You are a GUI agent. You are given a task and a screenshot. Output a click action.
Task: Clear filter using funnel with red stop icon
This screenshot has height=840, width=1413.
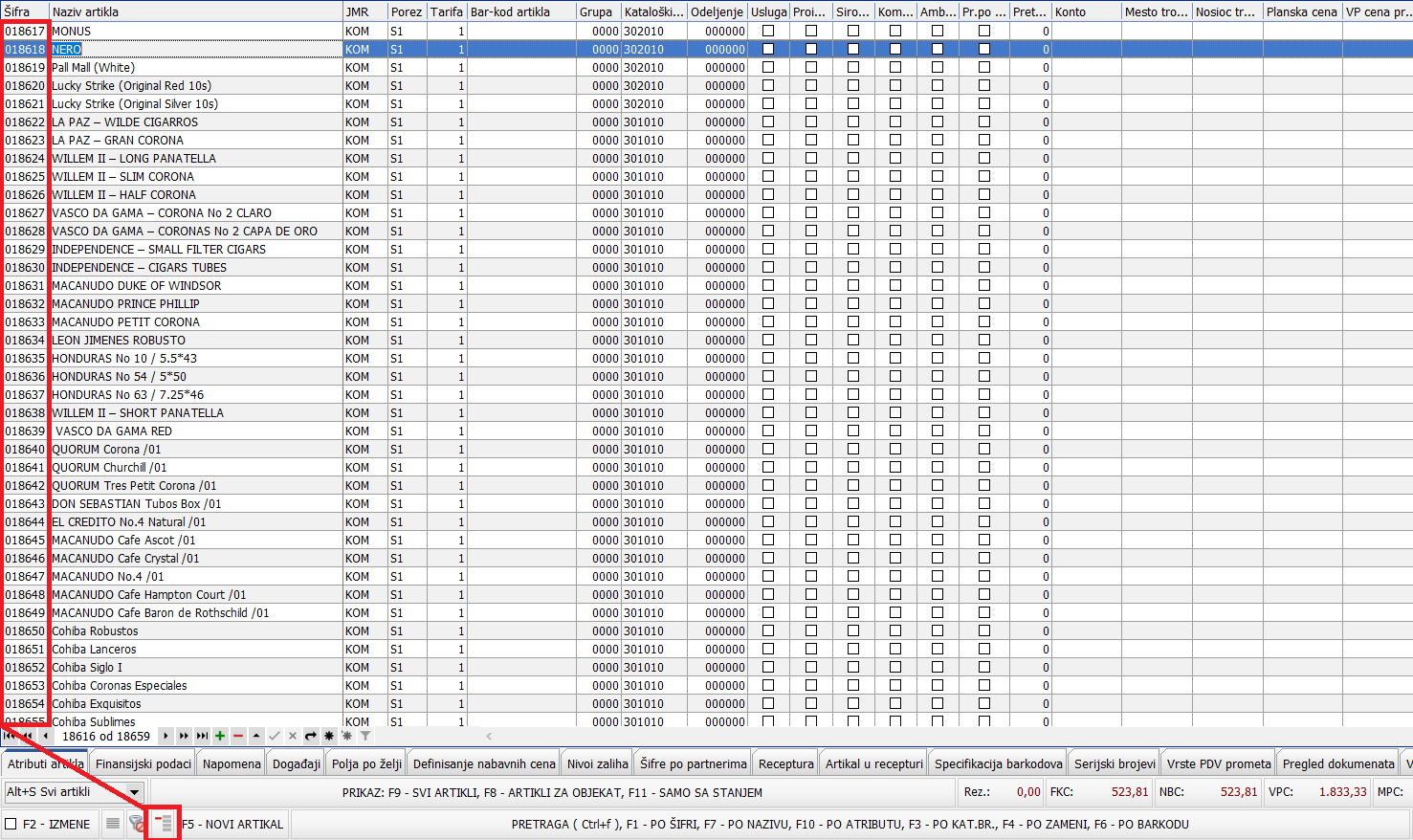click(137, 824)
